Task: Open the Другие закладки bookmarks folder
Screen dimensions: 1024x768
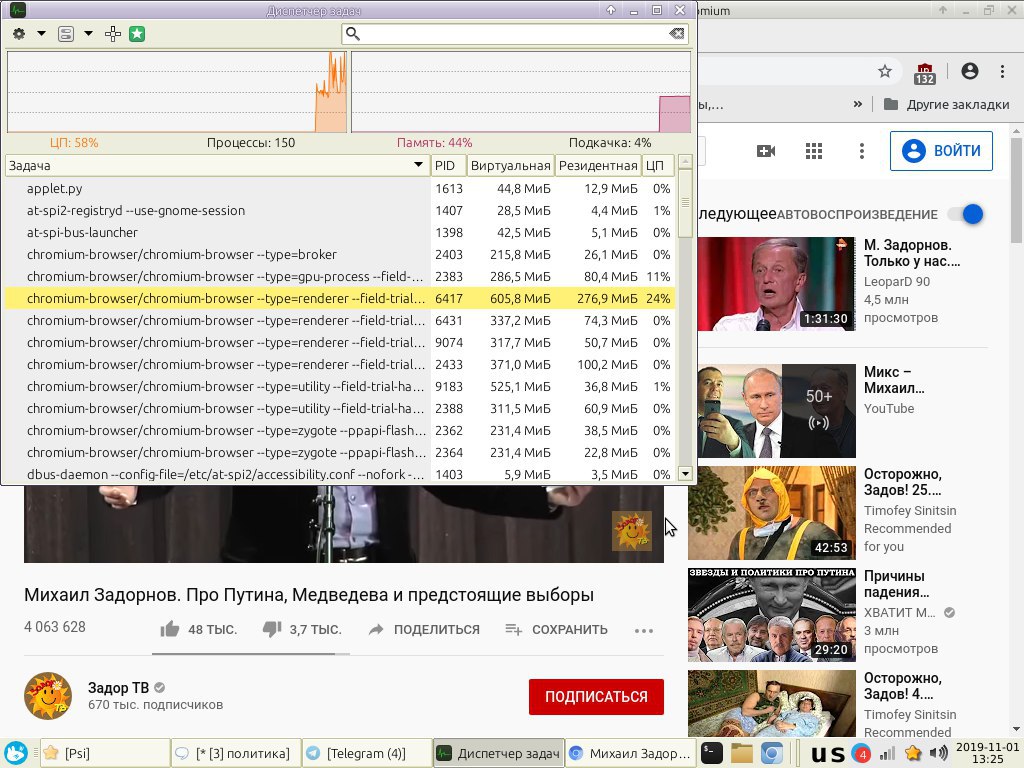Action: coord(946,104)
